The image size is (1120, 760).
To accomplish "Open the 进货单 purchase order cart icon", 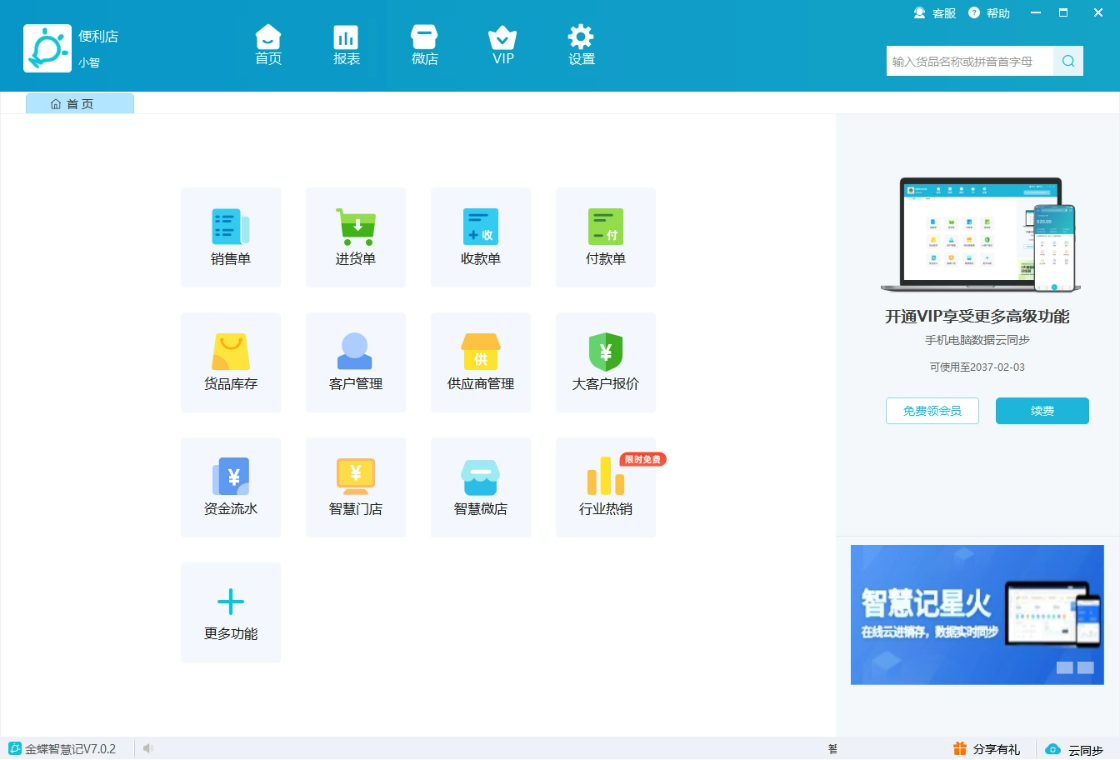I will coord(356,228).
